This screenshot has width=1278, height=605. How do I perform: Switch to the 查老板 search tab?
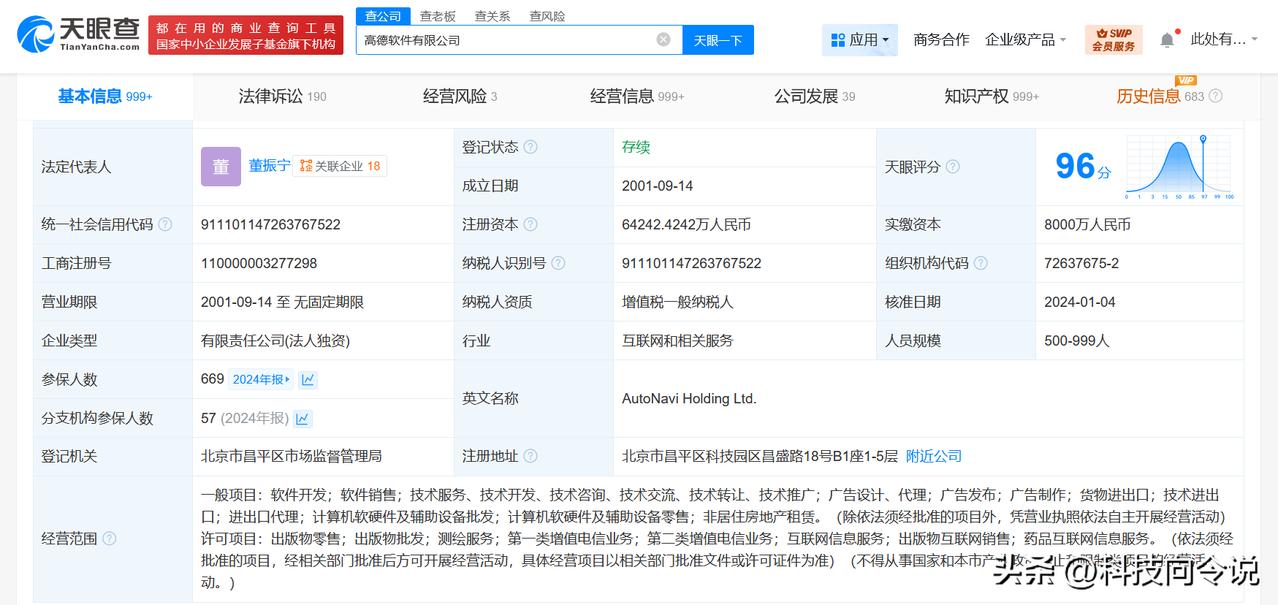click(x=437, y=16)
